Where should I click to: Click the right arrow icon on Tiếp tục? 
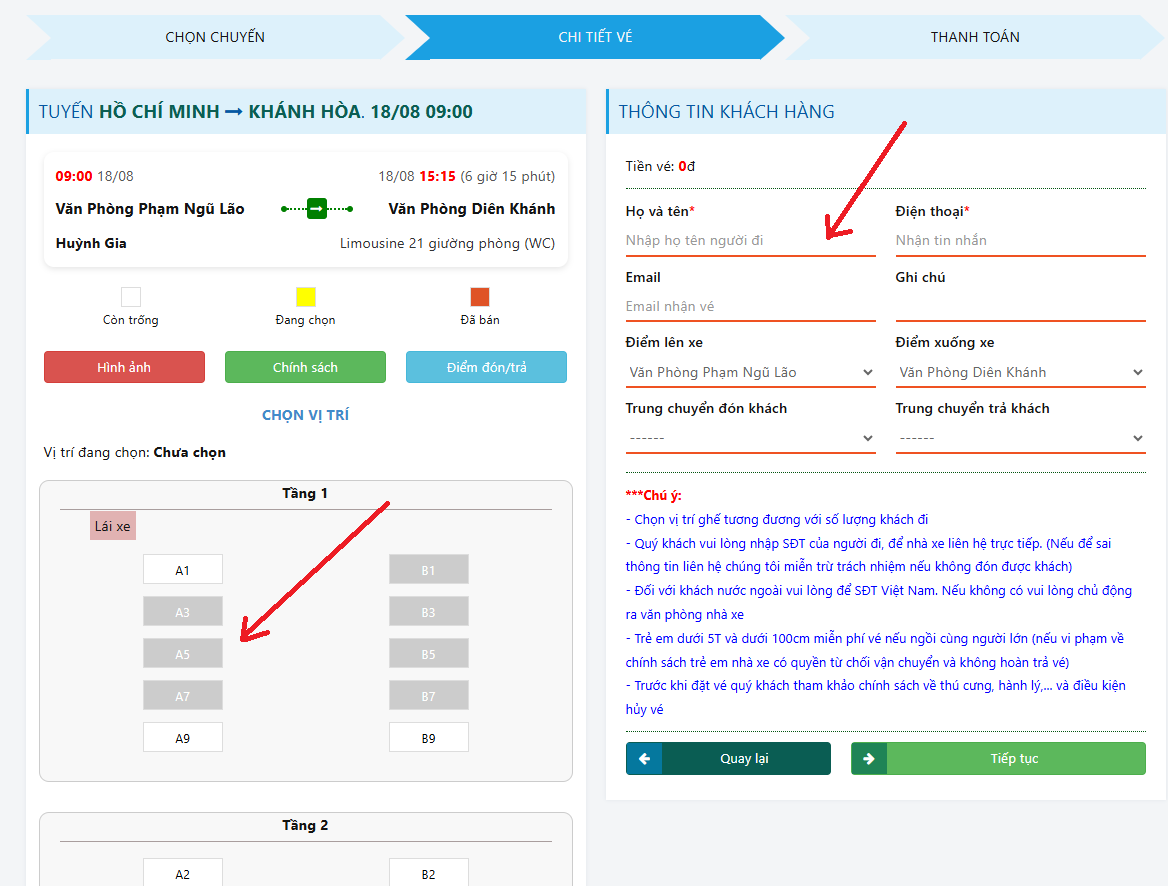point(869,759)
